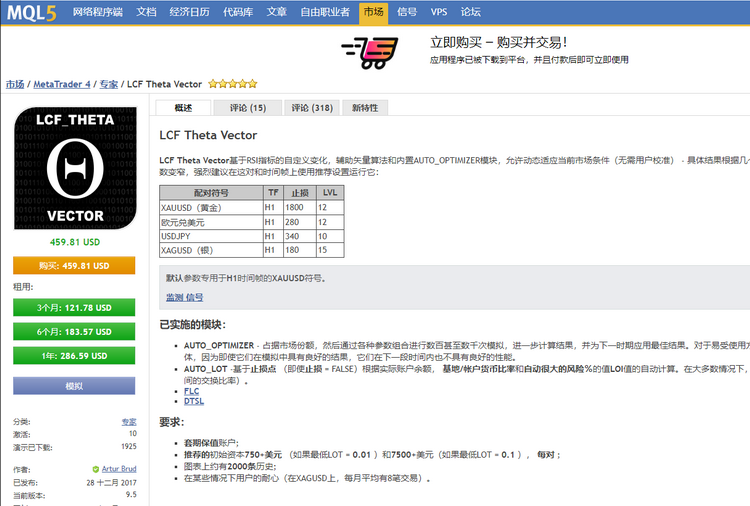Click the 9.5 current version value
Image resolution: width=750 pixels, height=506 pixels.
[x=131, y=495]
